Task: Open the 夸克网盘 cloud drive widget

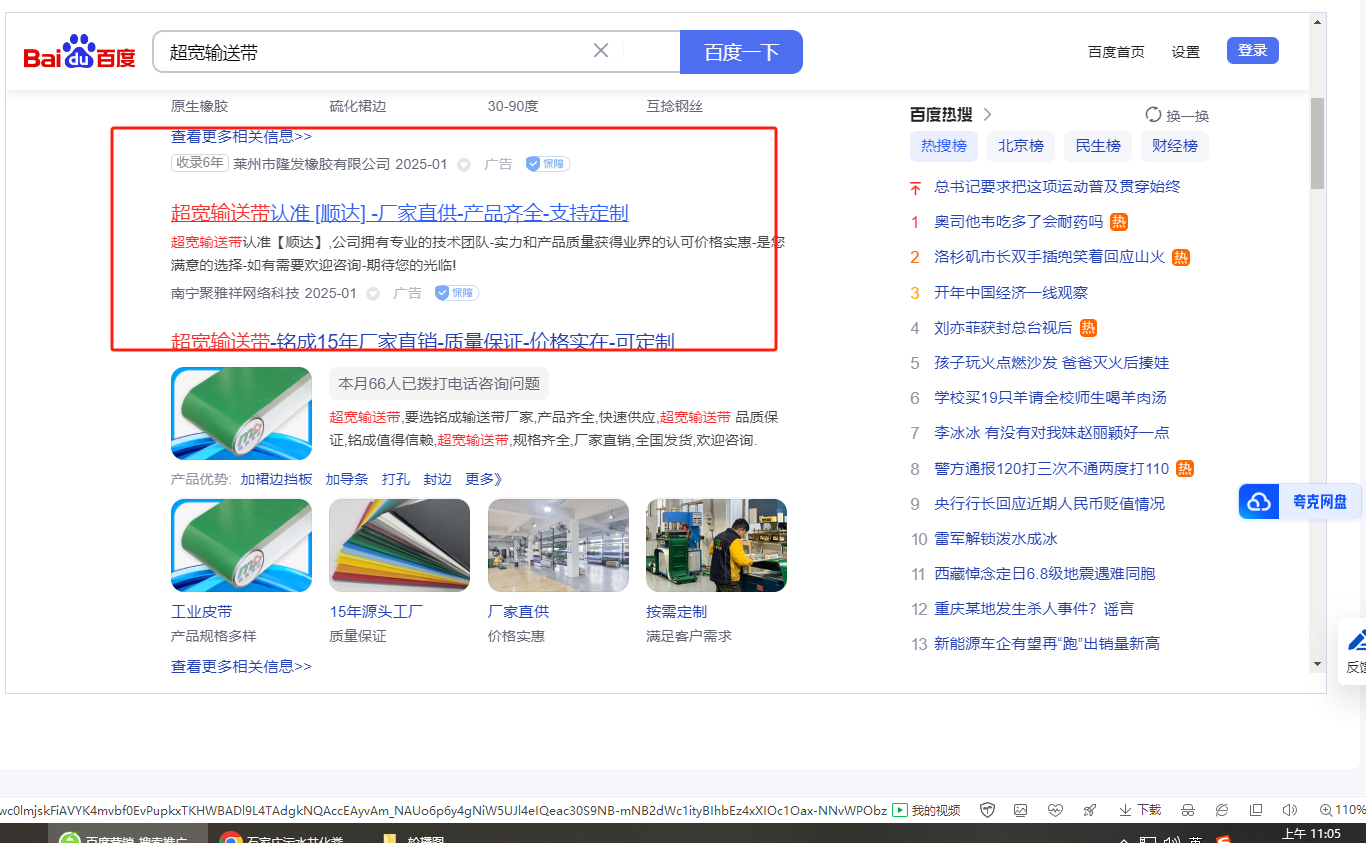Action: tap(1300, 502)
